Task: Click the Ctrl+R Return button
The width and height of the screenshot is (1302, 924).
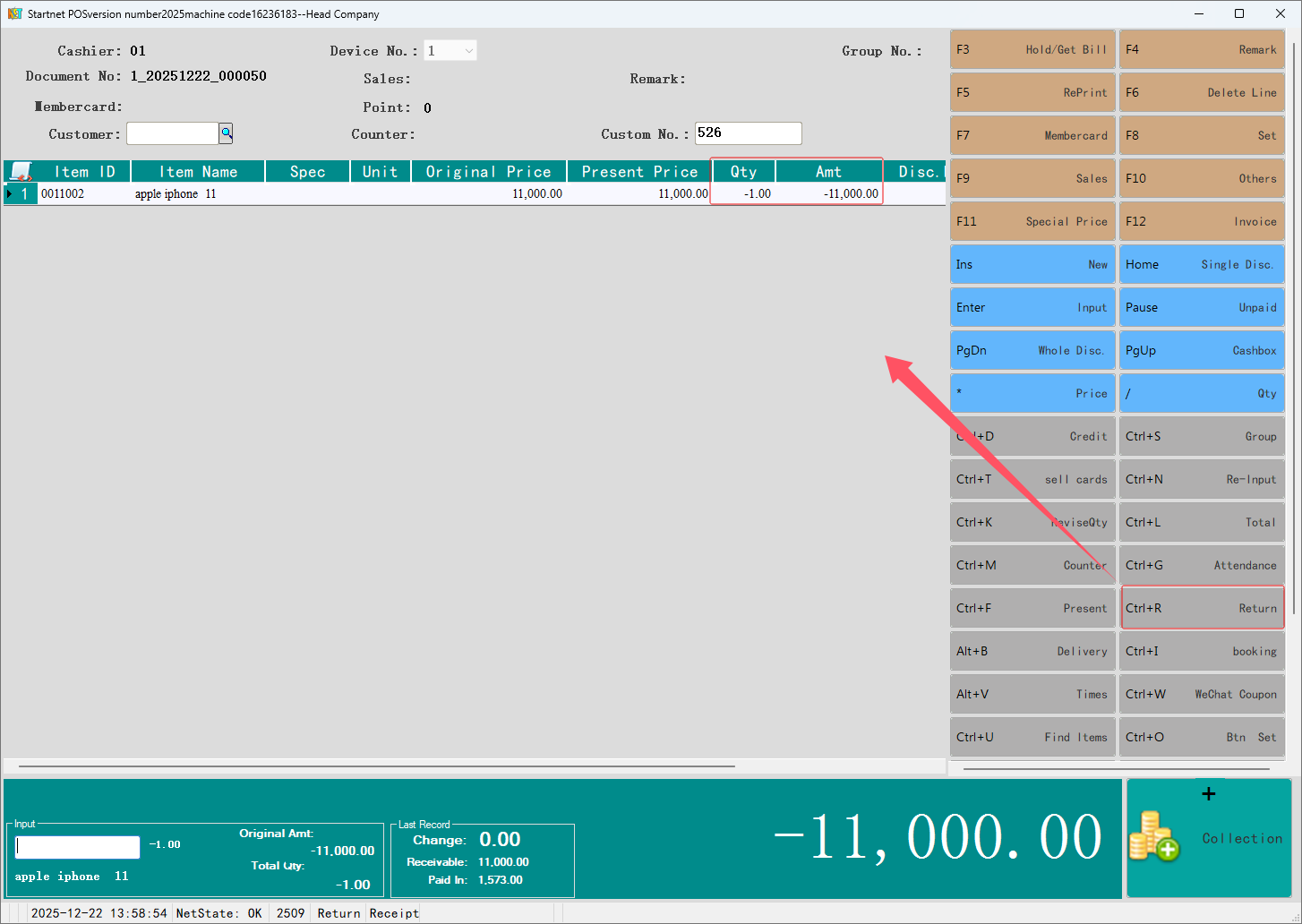Action: tap(1202, 608)
